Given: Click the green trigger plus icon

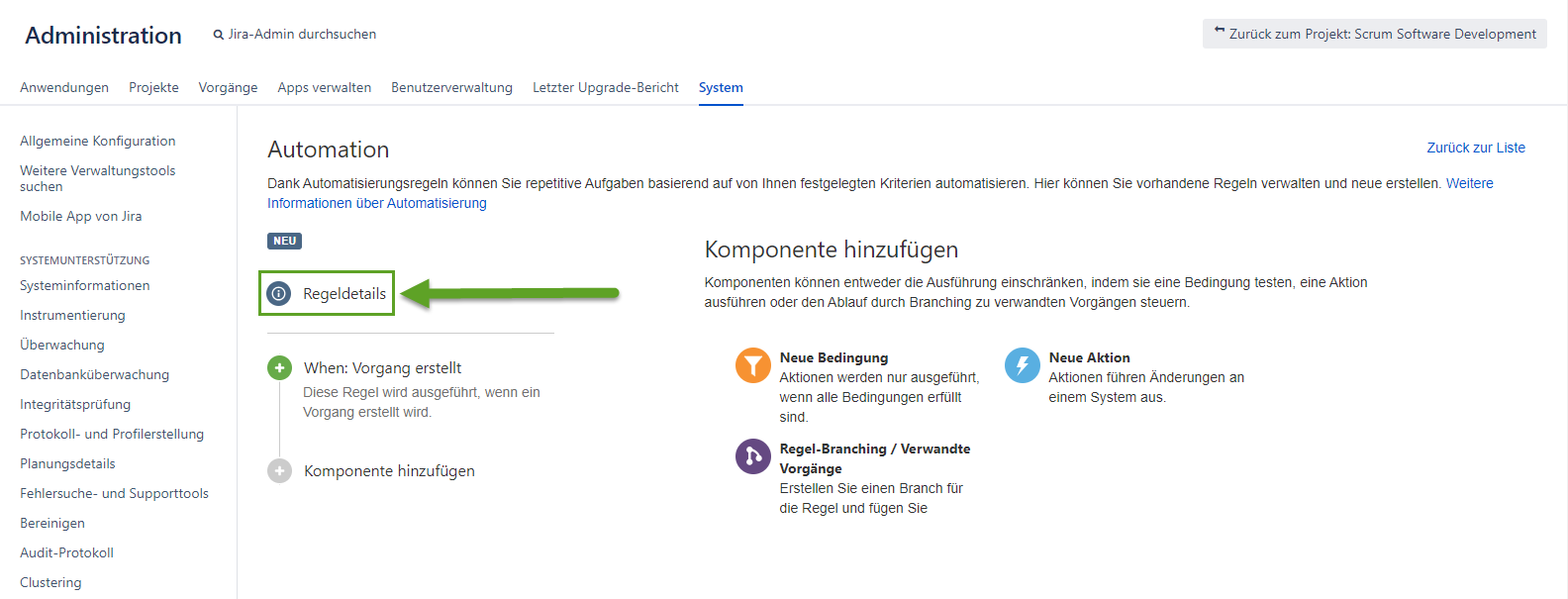Looking at the screenshot, I should (x=279, y=368).
